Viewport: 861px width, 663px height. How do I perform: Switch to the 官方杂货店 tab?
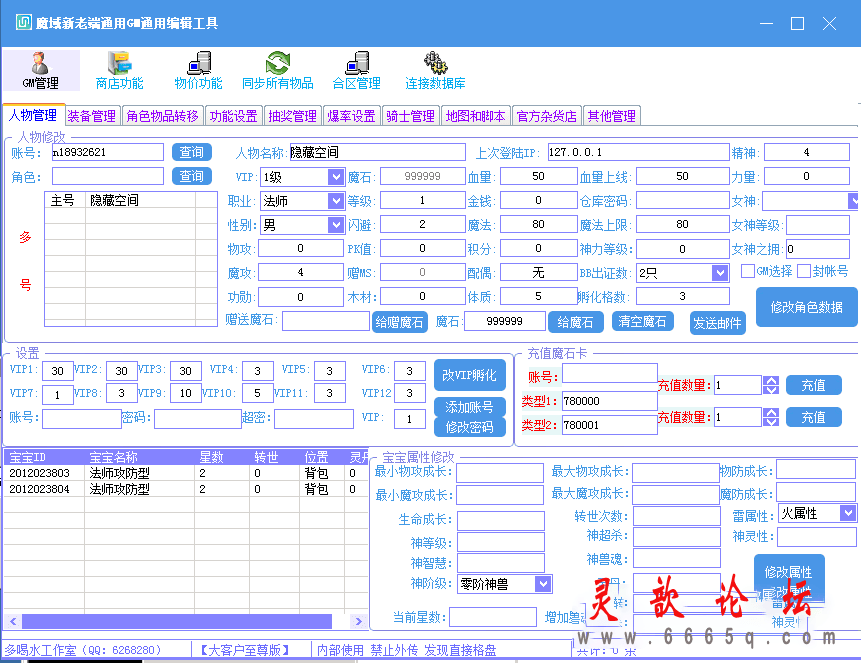pos(547,116)
